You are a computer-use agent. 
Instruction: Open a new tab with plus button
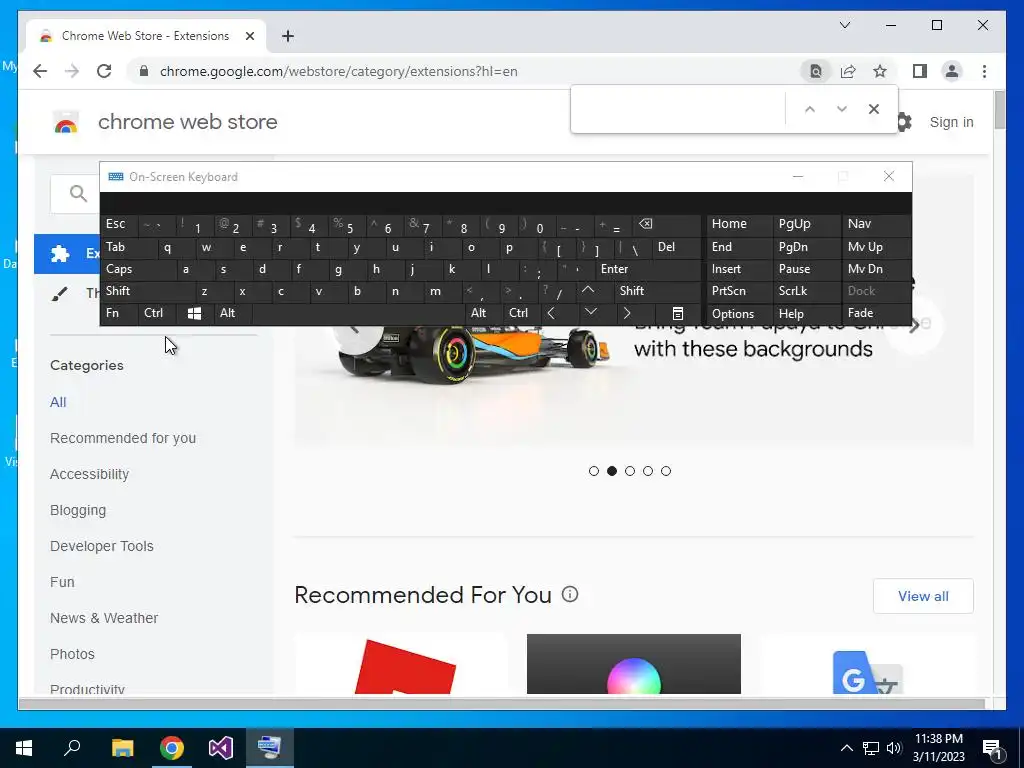point(288,36)
